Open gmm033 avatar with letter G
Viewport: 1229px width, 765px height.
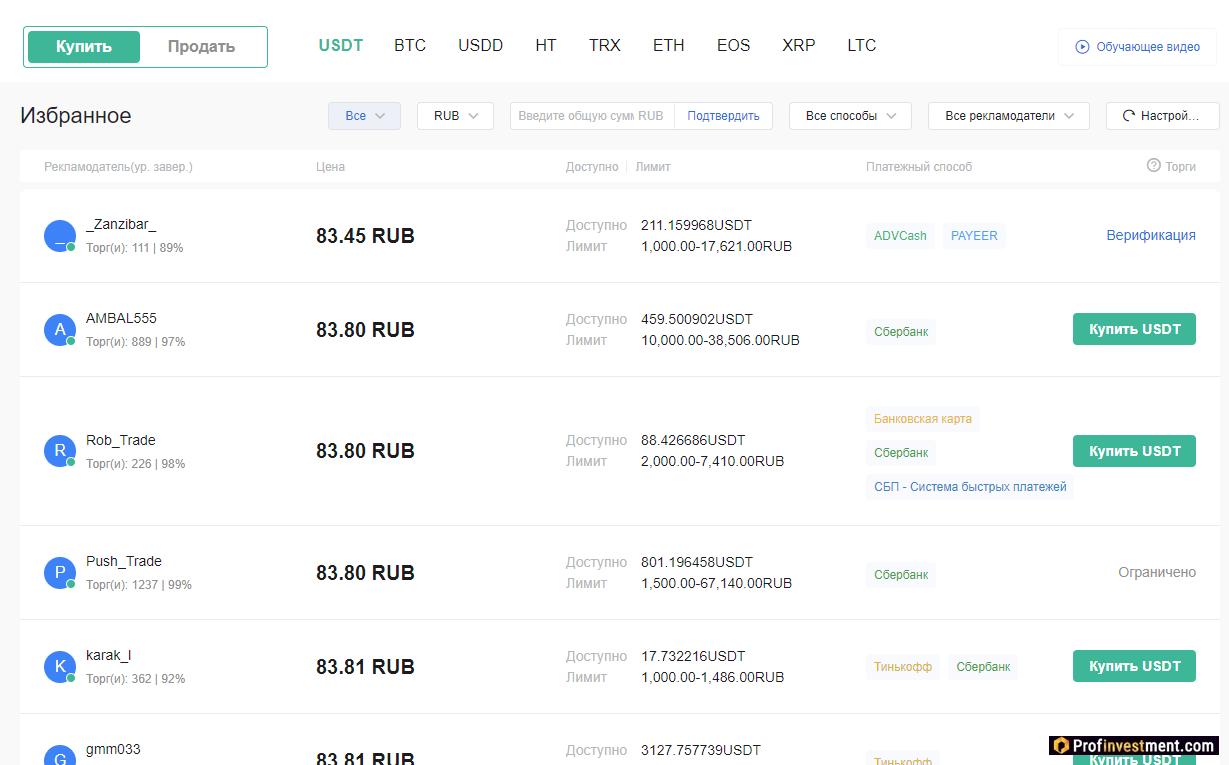60,755
